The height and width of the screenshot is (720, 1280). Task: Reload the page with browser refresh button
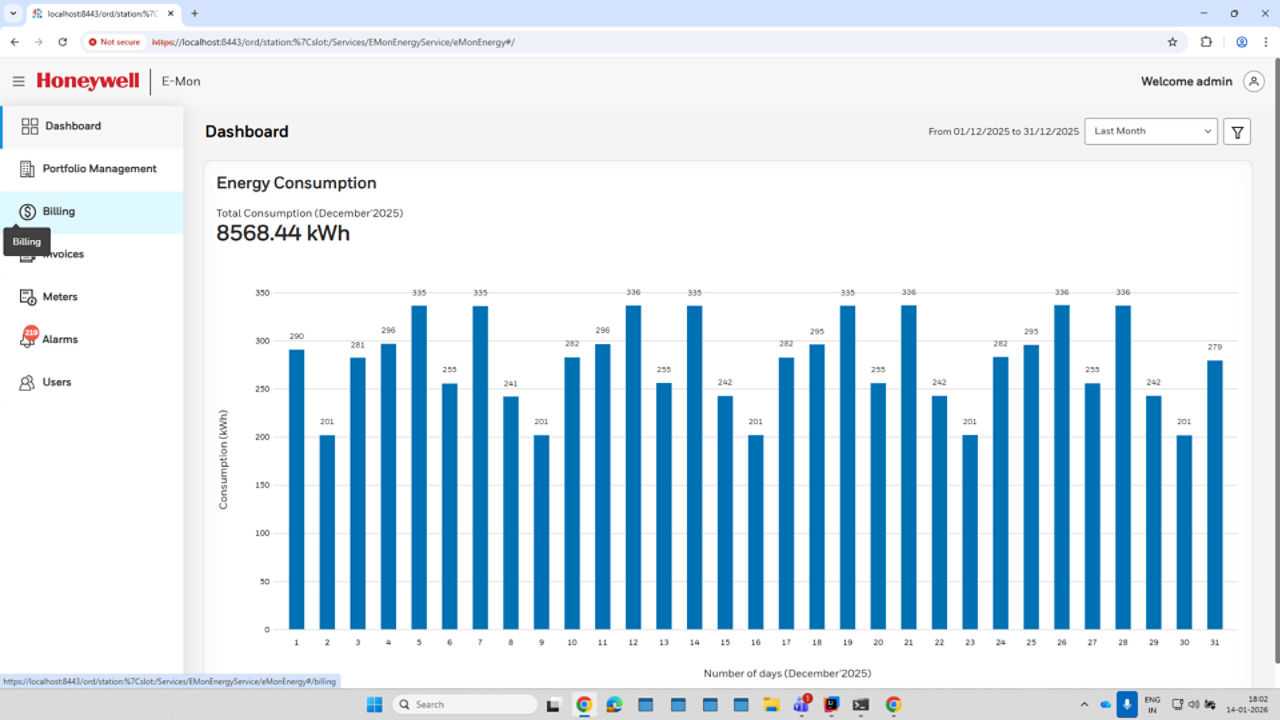point(63,42)
